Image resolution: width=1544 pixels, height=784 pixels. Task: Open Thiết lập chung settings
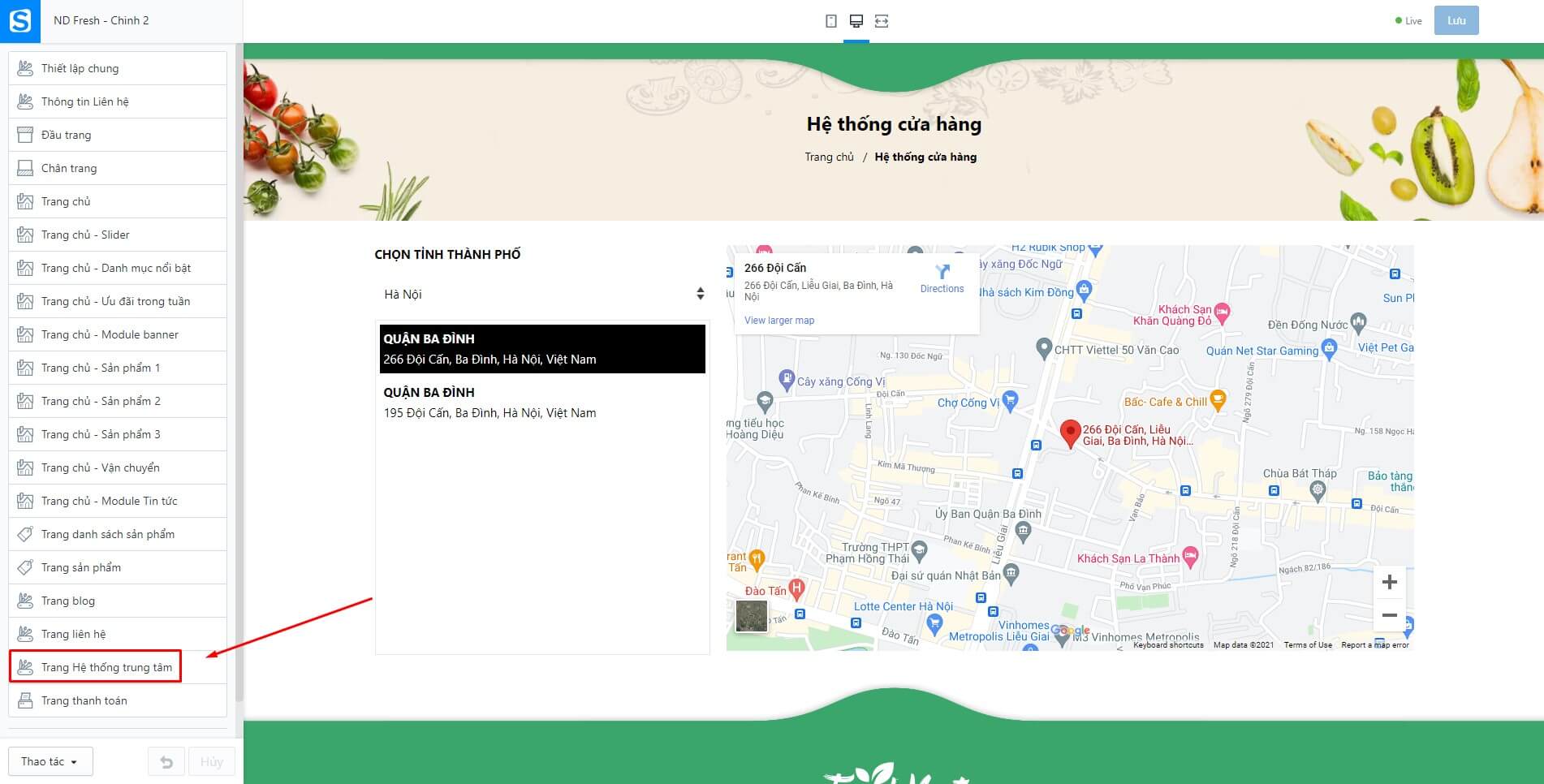coord(118,68)
